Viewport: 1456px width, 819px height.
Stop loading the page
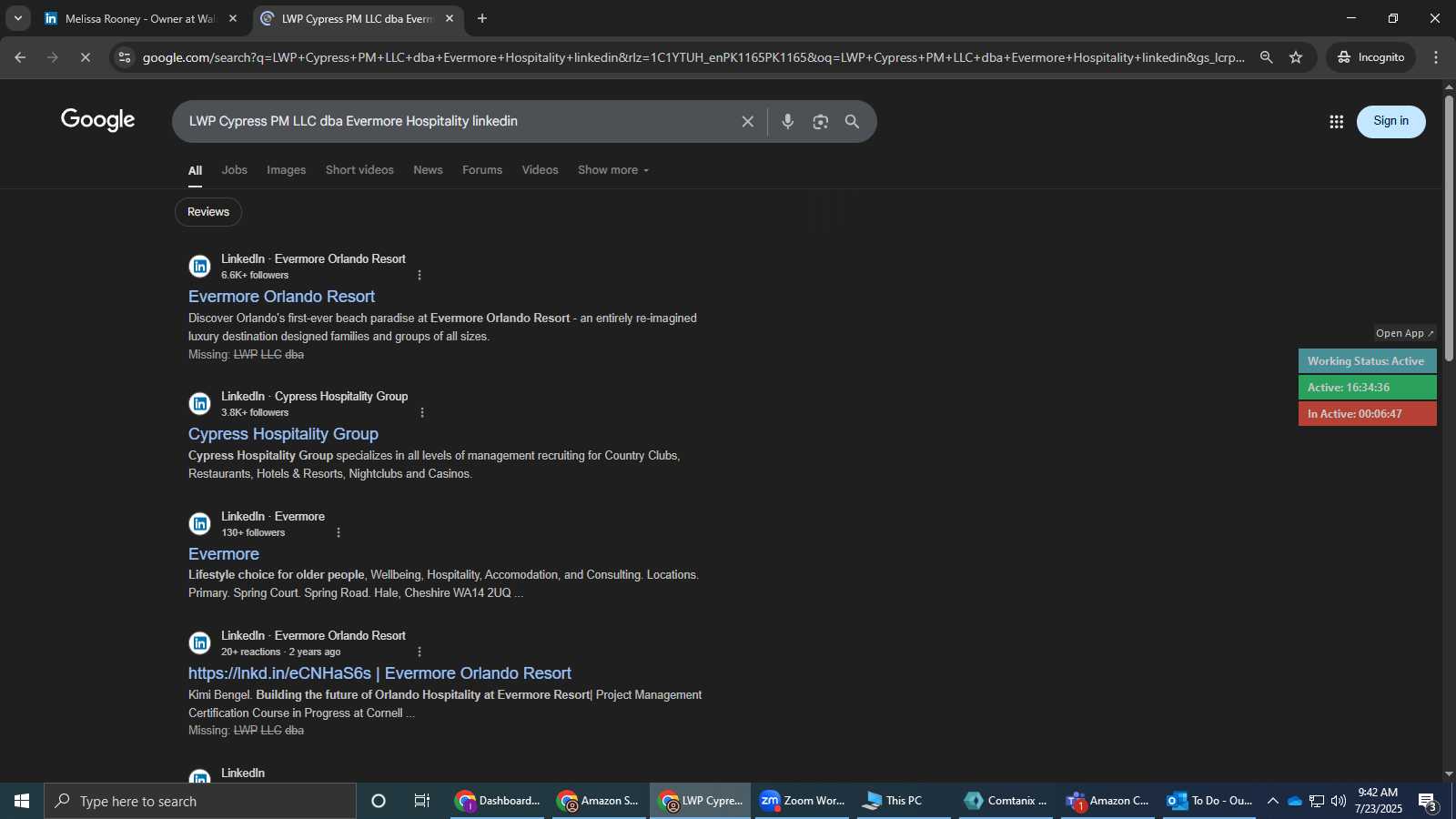tap(85, 57)
